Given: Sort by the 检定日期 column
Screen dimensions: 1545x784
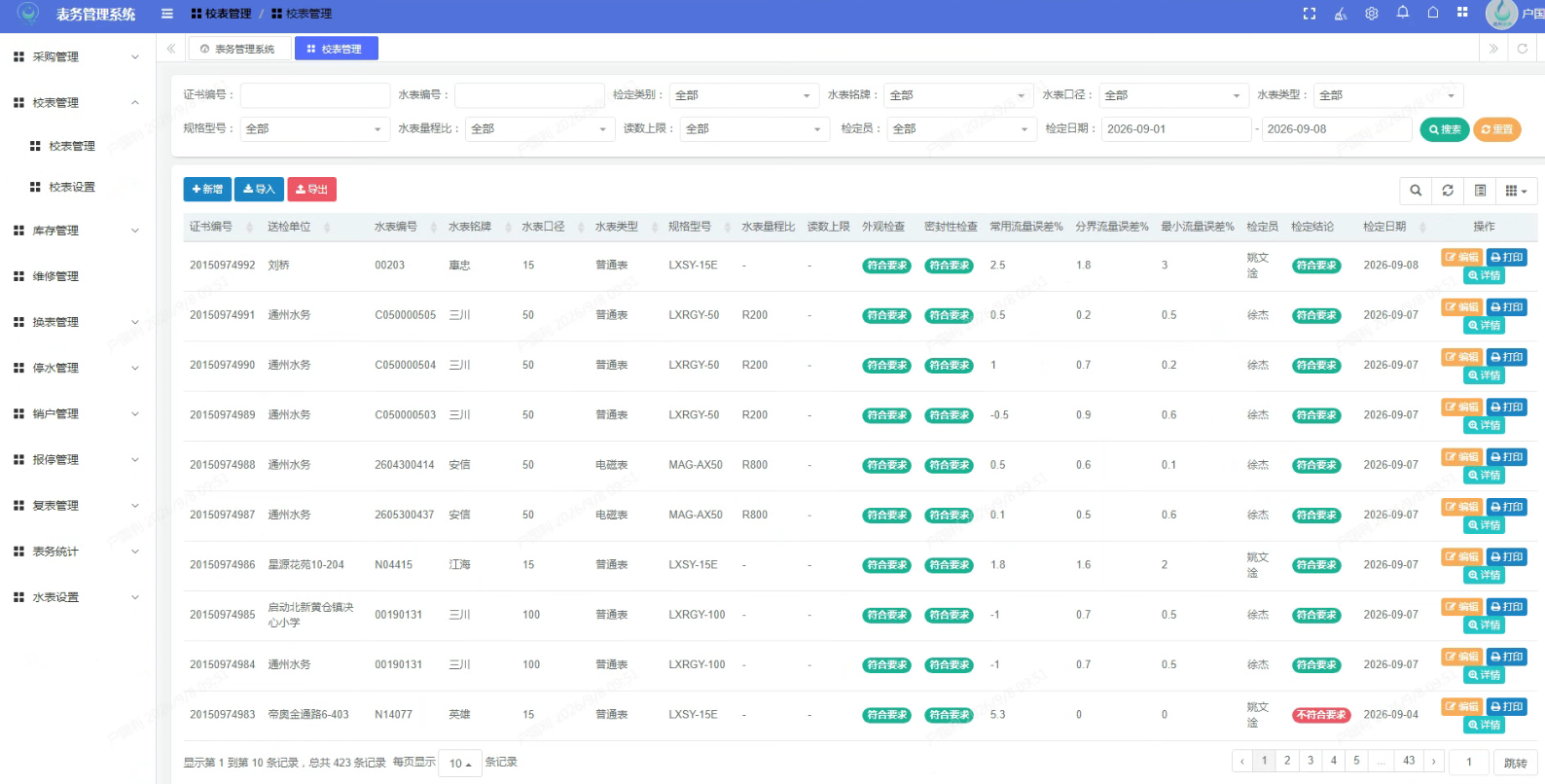Looking at the screenshot, I should [x=1394, y=227].
